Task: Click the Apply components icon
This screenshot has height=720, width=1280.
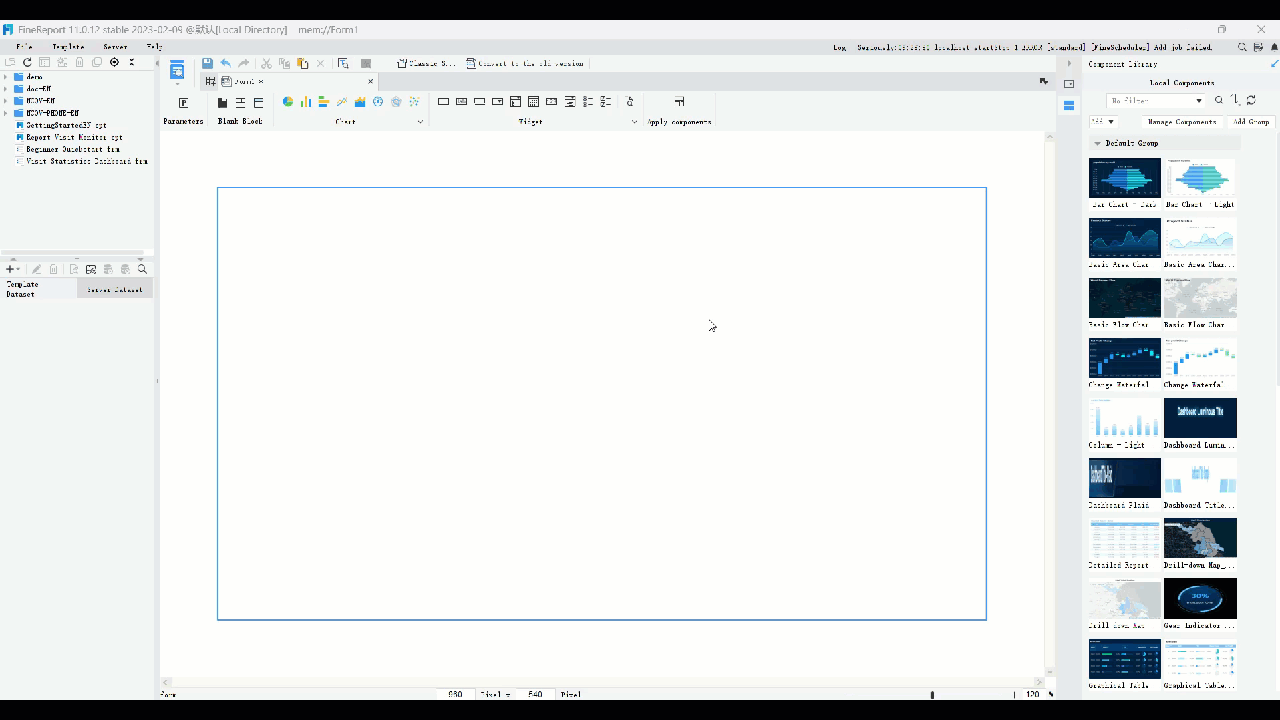Action: [x=679, y=102]
